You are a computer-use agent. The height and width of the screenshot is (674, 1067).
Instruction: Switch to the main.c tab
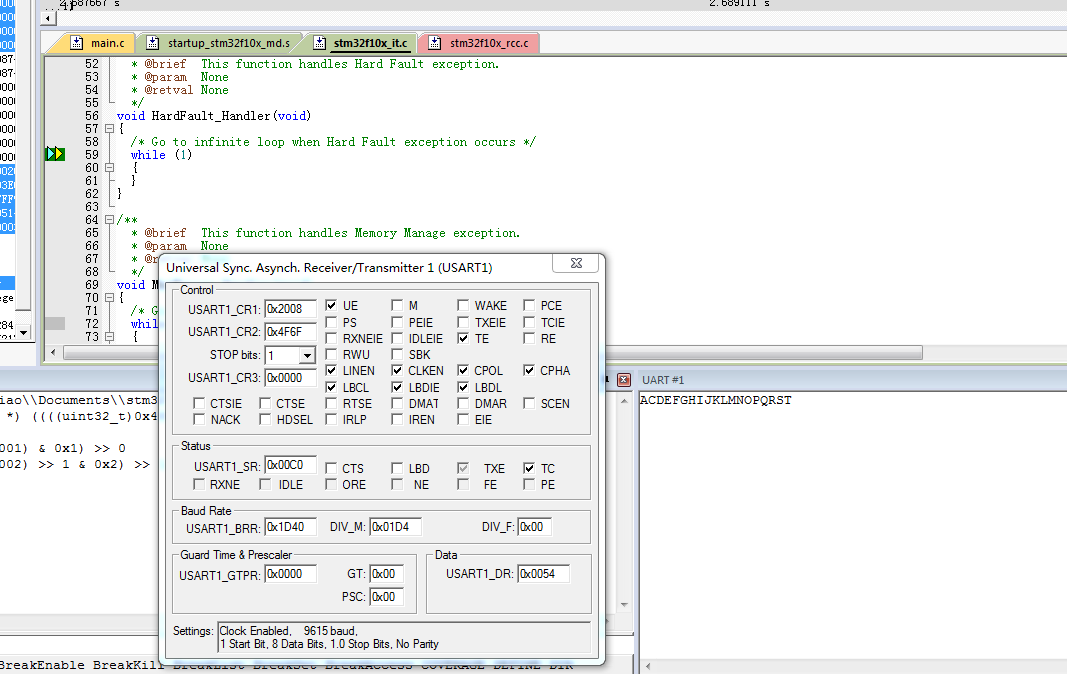[x=107, y=43]
